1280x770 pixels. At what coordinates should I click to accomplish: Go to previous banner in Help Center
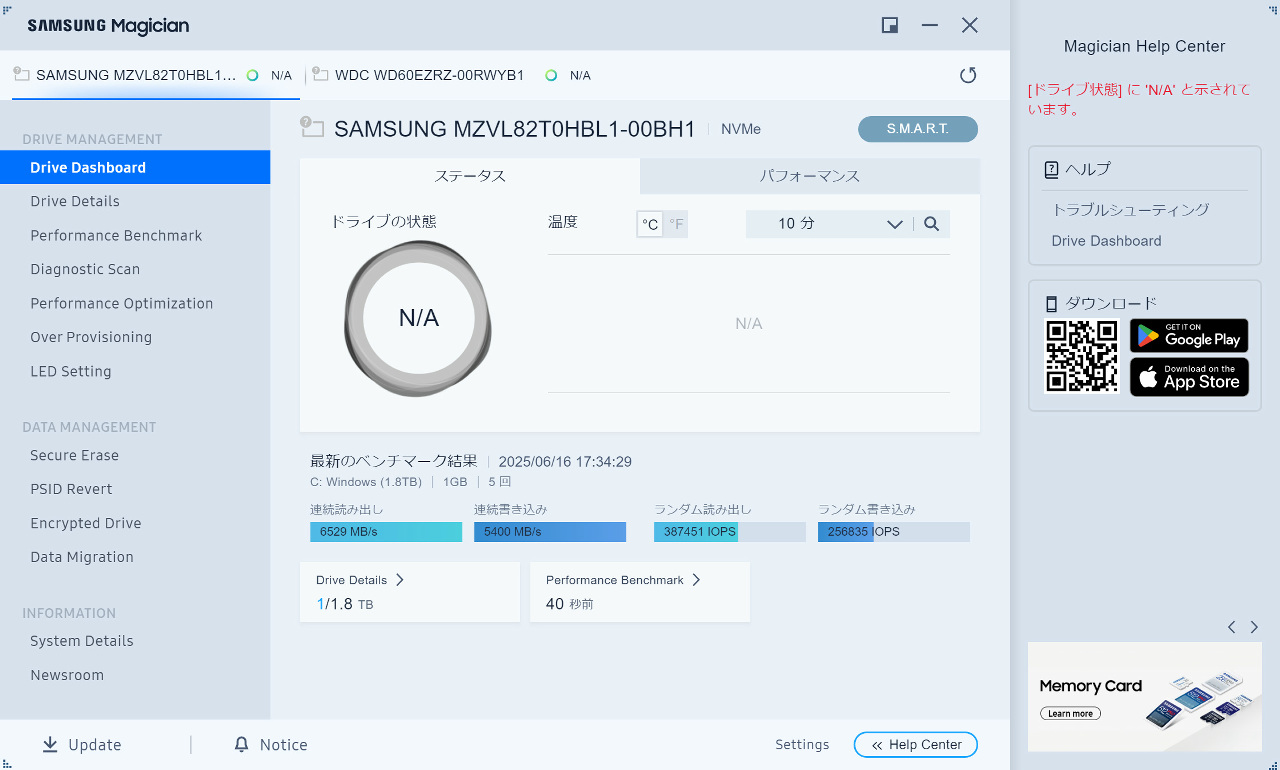1232,627
